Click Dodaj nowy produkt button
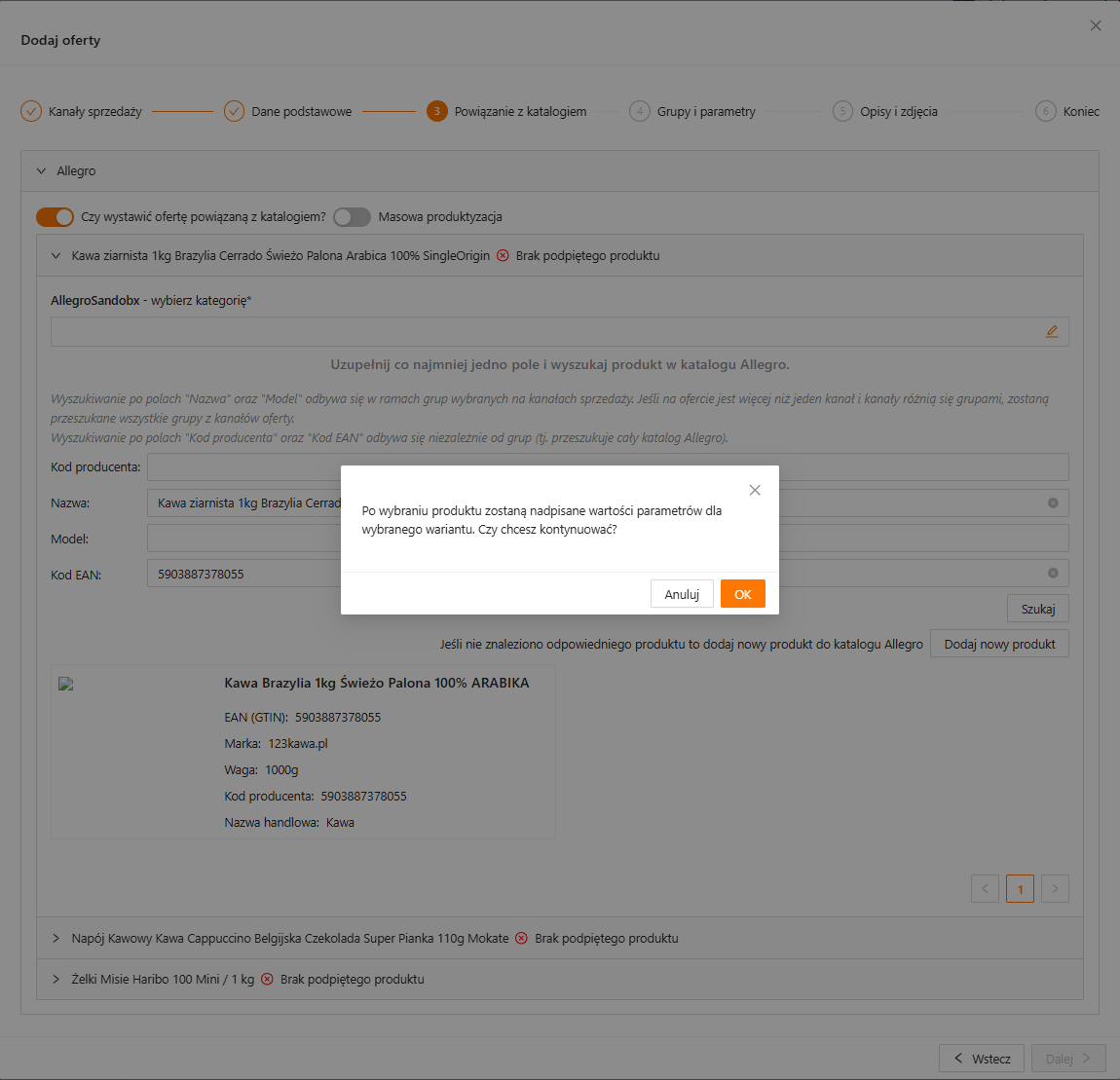The width and height of the screenshot is (1120, 1080). coord(999,644)
